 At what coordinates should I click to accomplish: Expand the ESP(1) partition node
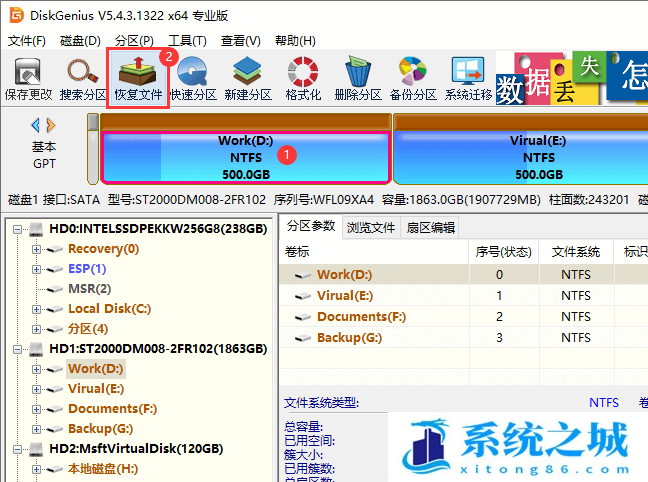[x=36, y=270]
